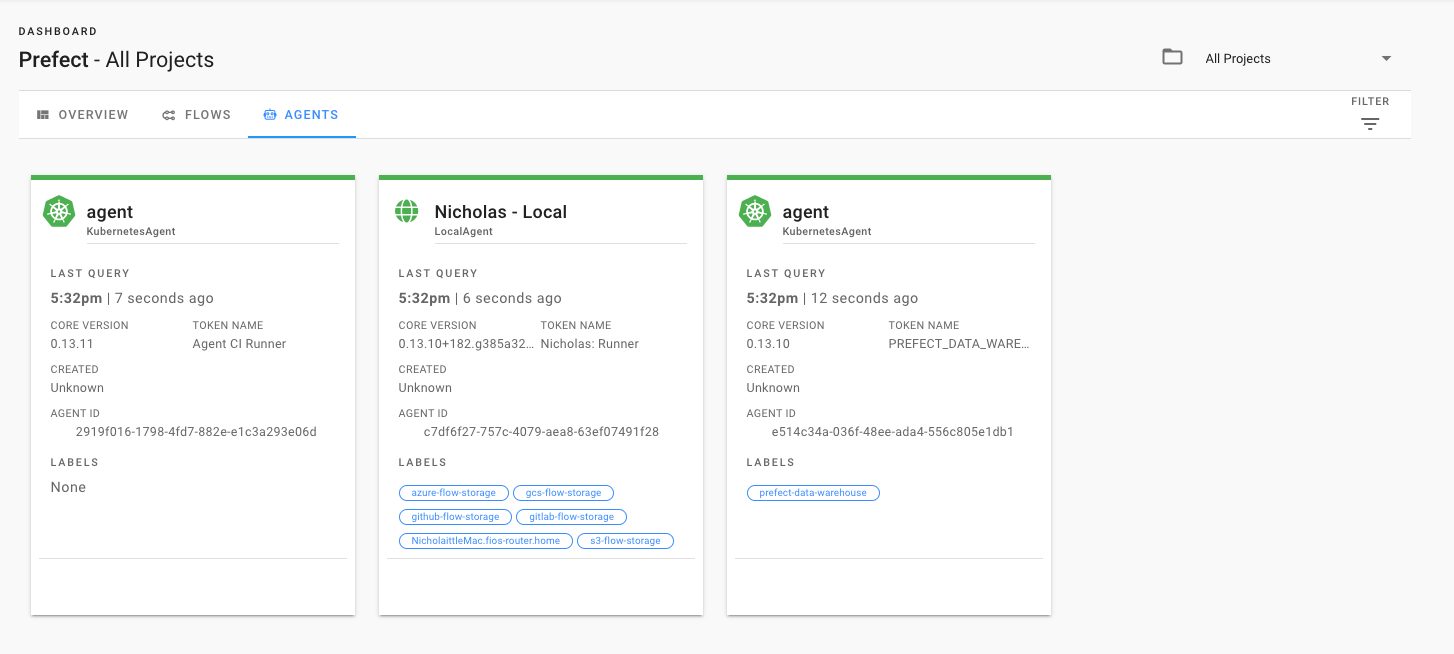Click the gitlab-flow-storage label chip
1454x654 pixels.
click(x=571, y=517)
